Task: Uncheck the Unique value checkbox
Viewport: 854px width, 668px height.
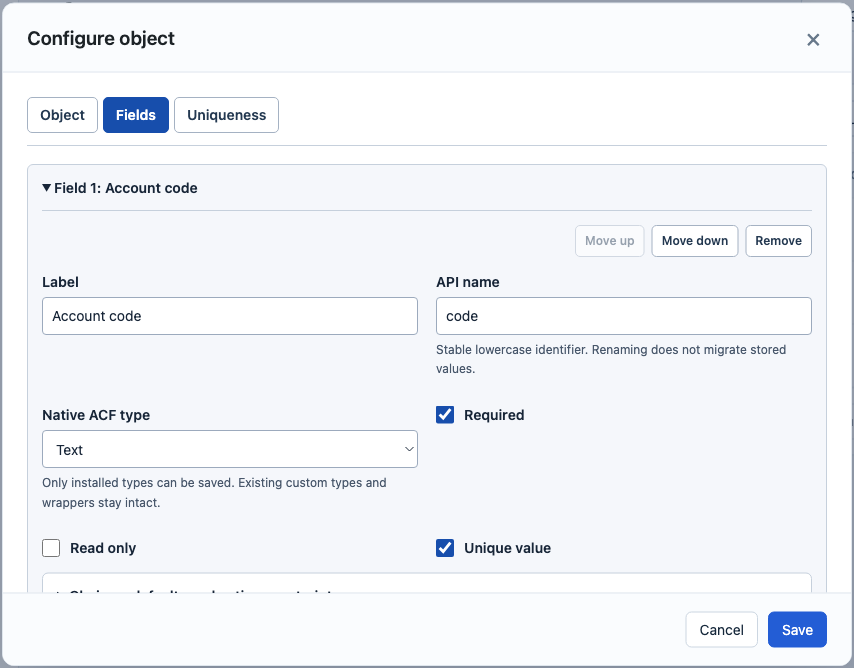Action: pos(445,548)
